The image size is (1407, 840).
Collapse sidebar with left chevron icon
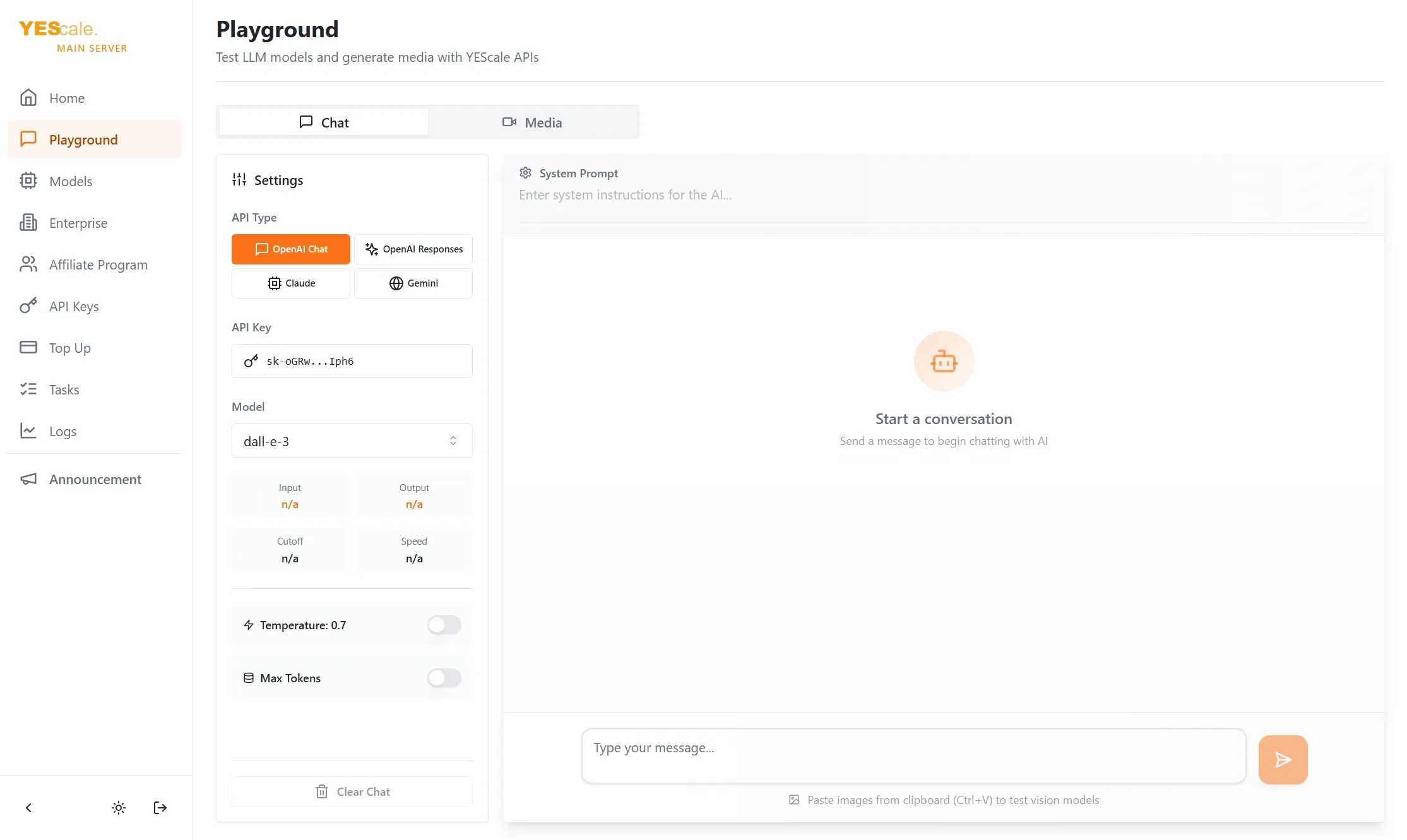pyautogui.click(x=28, y=808)
